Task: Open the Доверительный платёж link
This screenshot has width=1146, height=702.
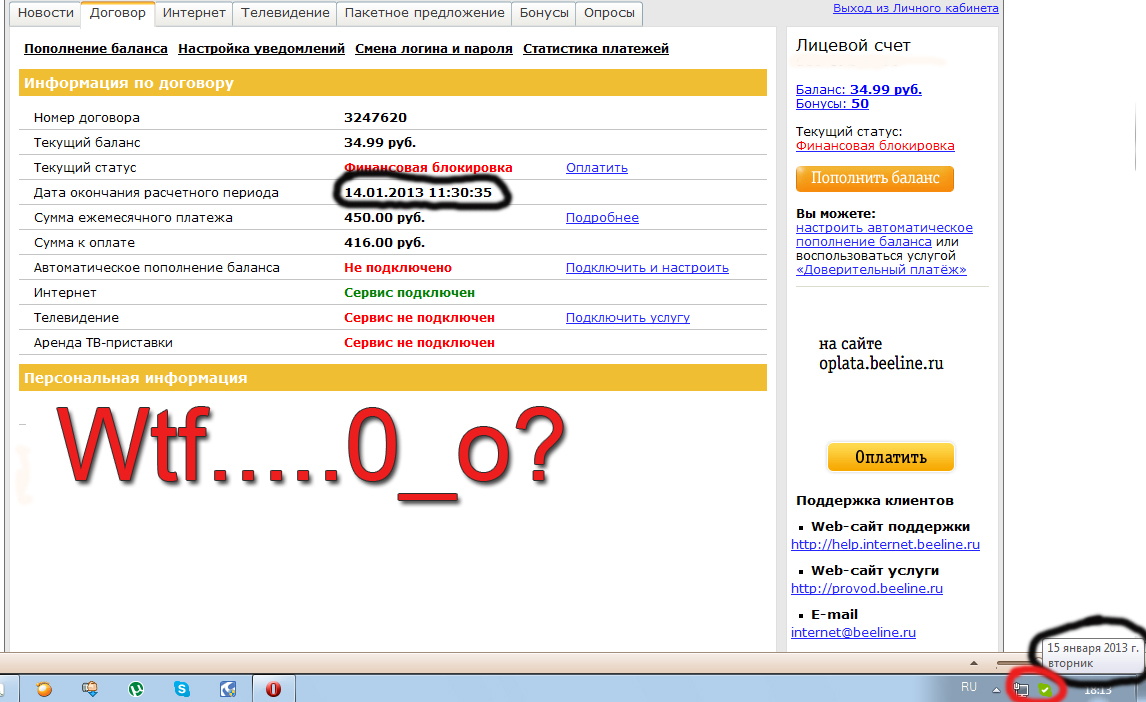Action: click(x=881, y=270)
